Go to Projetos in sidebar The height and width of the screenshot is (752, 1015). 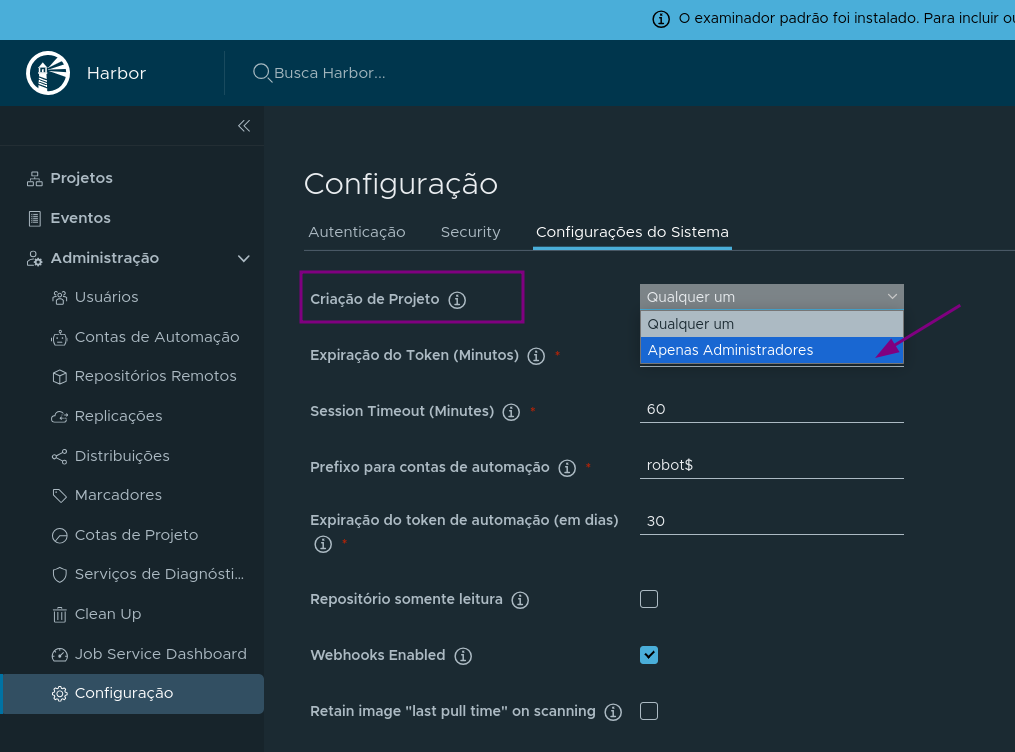(x=81, y=178)
